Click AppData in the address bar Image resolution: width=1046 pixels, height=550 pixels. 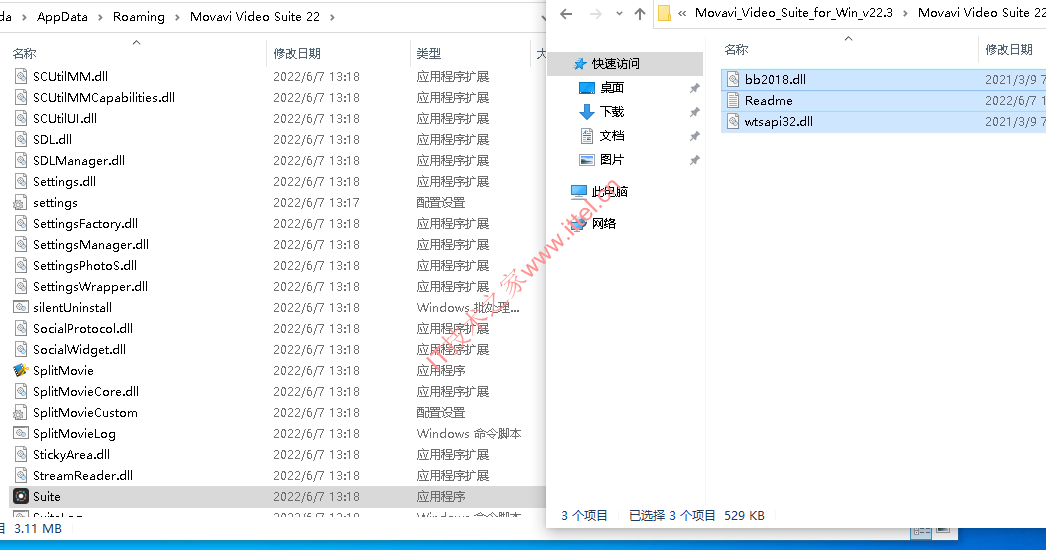[62, 17]
